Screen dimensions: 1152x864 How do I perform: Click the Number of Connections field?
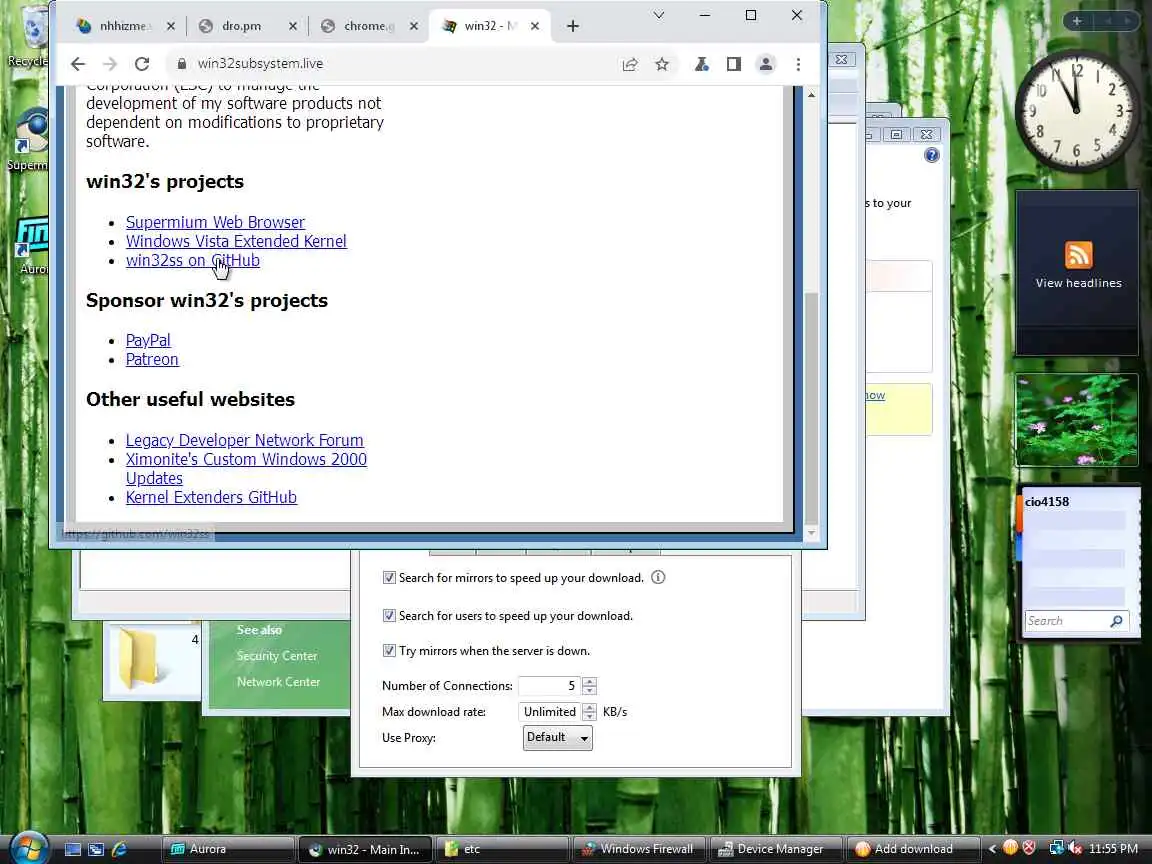pyautogui.click(x=549, y=685)
